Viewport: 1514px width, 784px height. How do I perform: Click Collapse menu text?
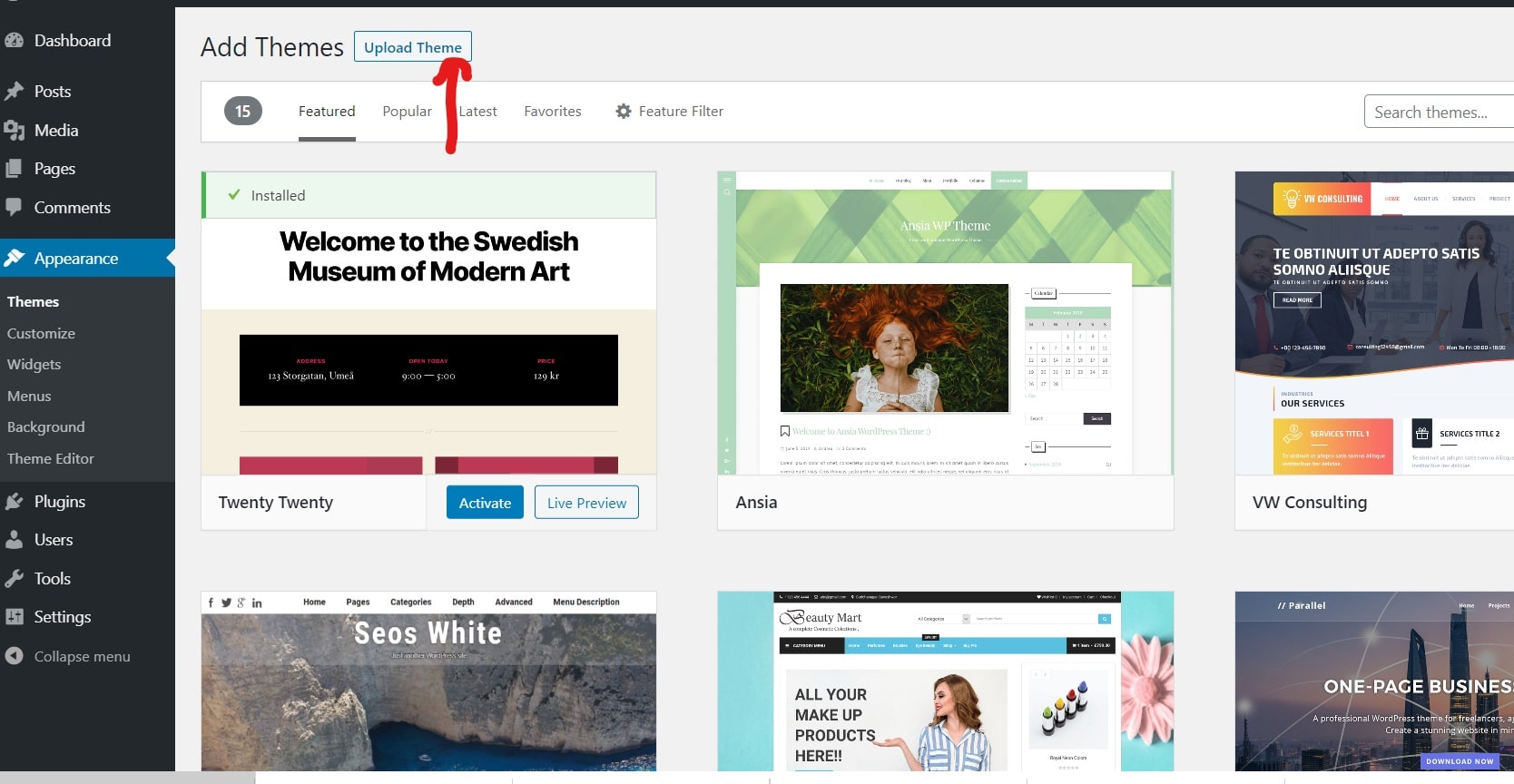pyautogui.click(x=83, y=657)
